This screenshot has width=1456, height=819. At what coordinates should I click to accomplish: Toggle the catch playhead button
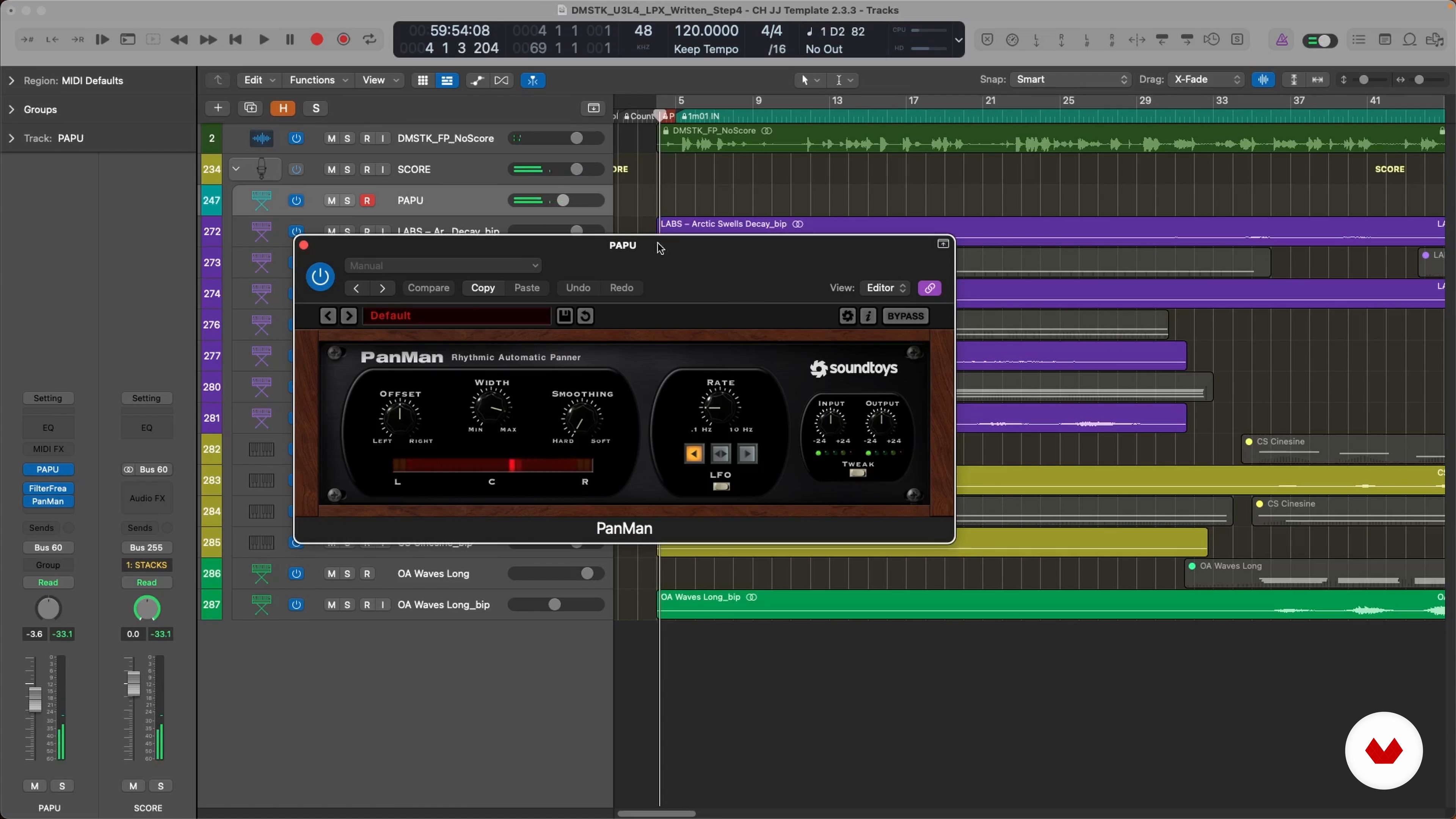(x=533, y=80)
